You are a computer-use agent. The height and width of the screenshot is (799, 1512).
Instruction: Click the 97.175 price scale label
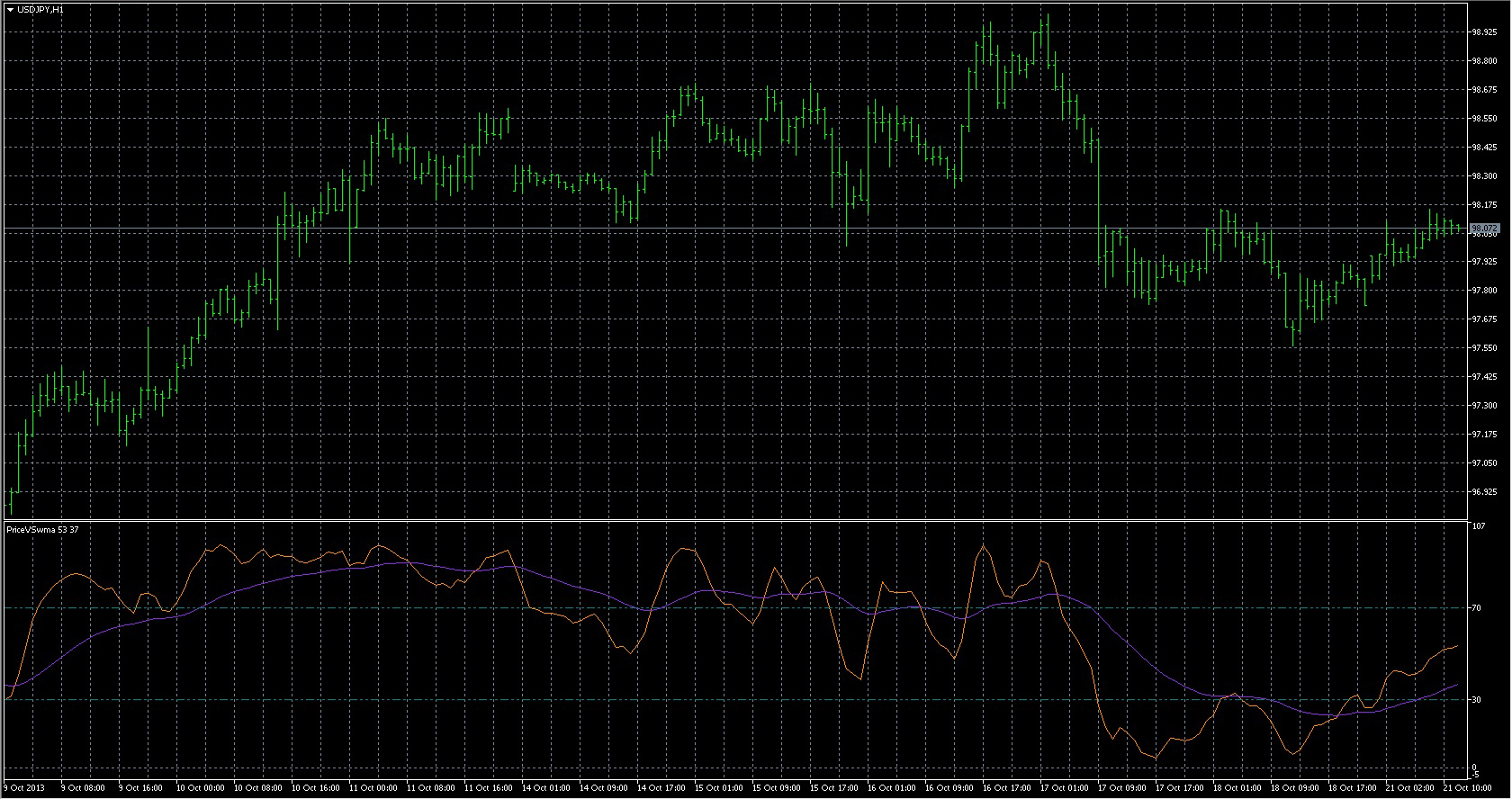point(1483,435)
